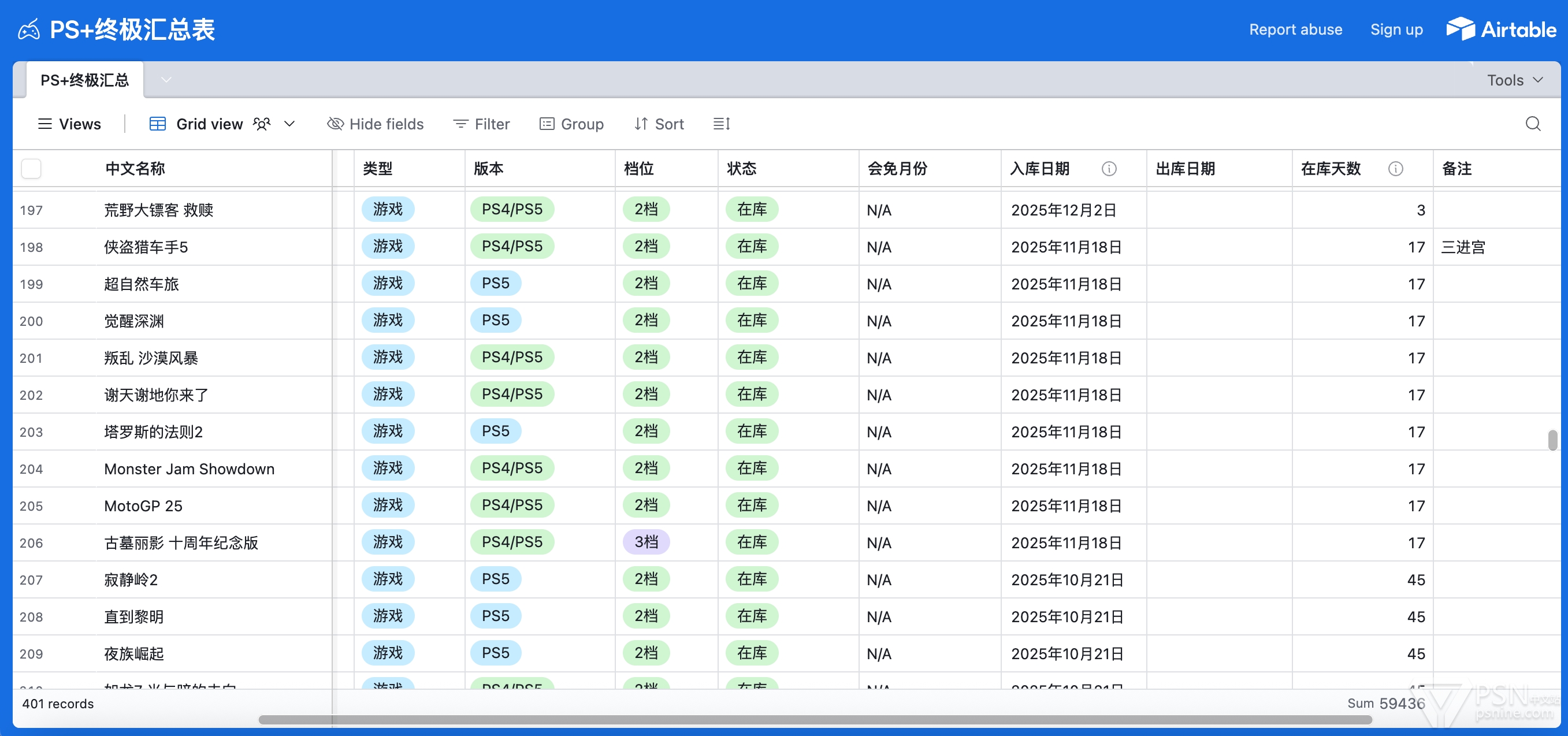Click info icon beside 入库日期 column
This screenshot has height=736, width=1568.
click(1109, 169)
